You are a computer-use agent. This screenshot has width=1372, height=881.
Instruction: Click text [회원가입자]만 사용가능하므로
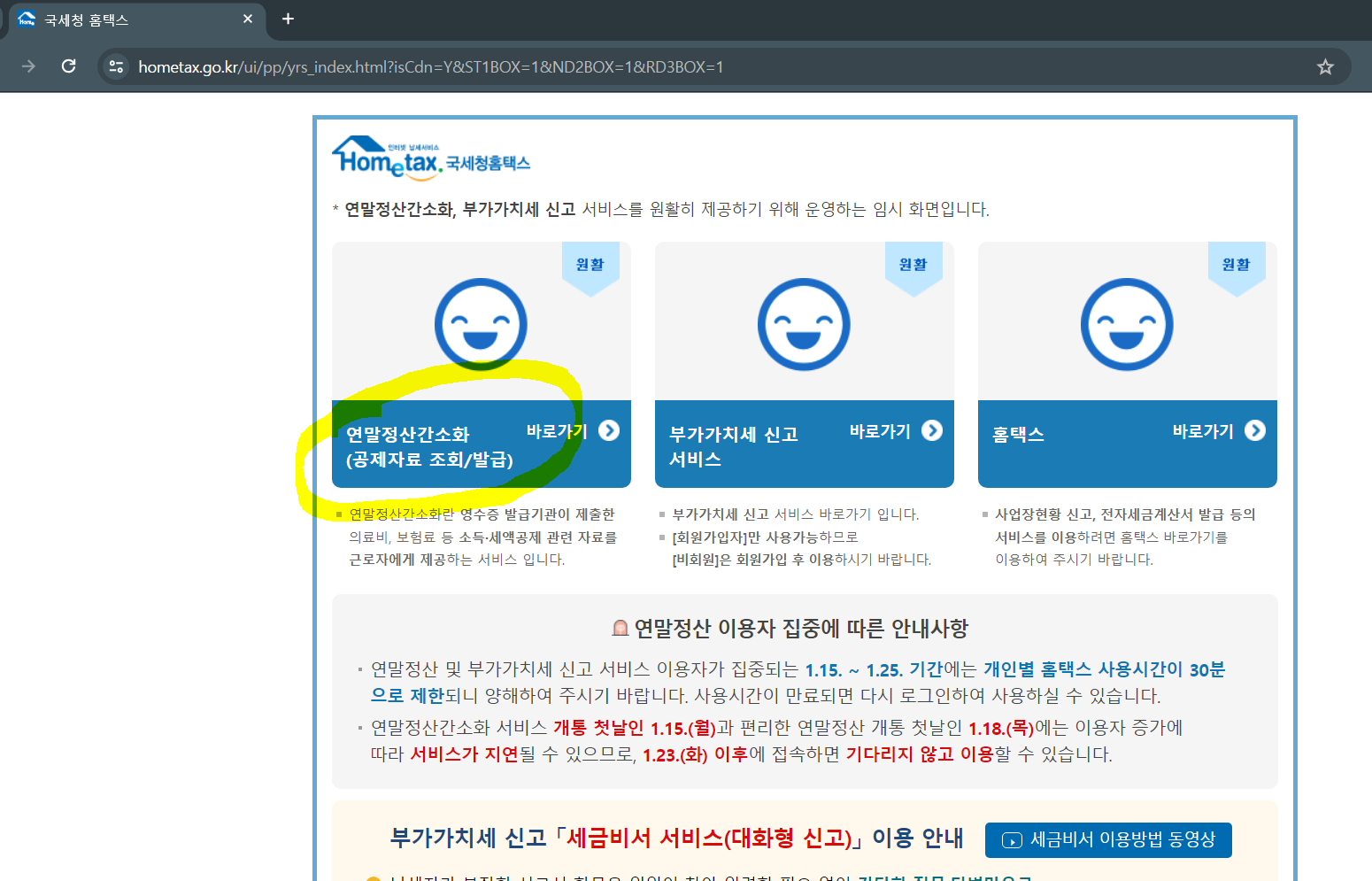click(x=765, y=537)
